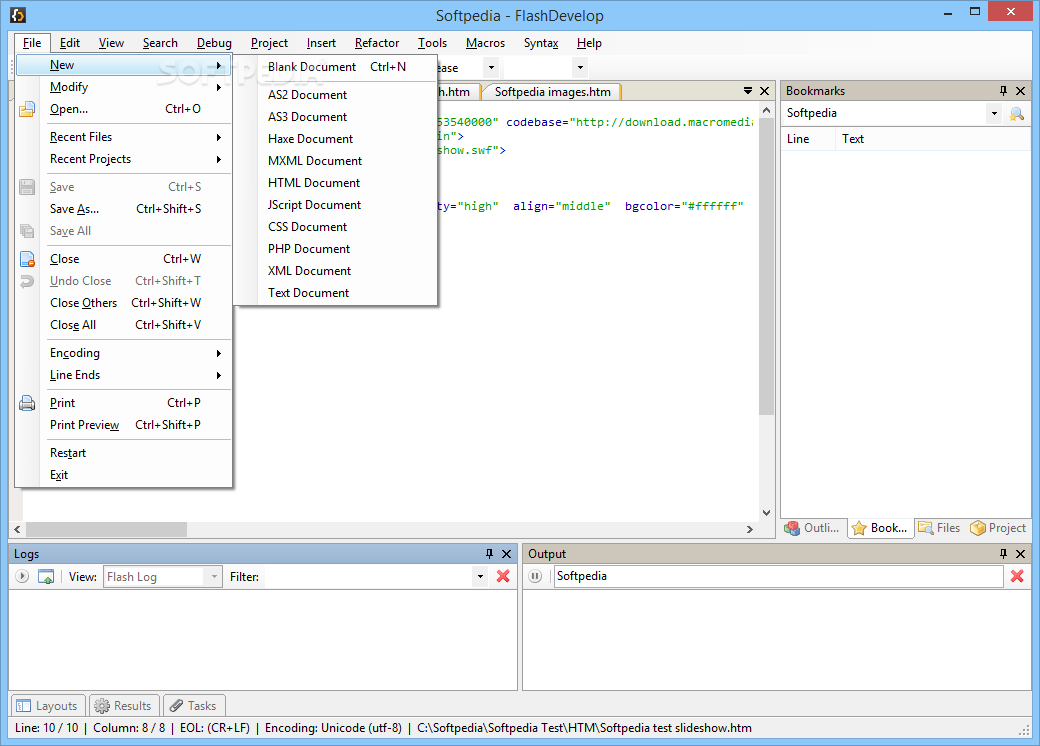Click EOL: (CR+LF) in the status bar

[x=215, y=728]
